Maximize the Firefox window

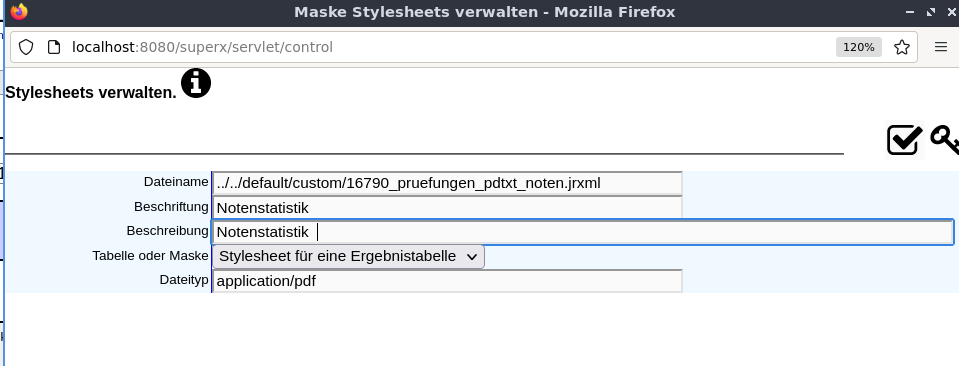[x=931, y=12]
